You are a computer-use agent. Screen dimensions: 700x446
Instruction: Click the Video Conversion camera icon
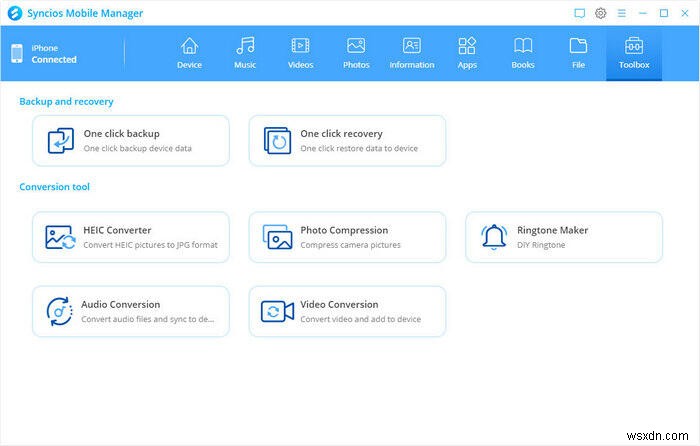(x=277, y=312)
